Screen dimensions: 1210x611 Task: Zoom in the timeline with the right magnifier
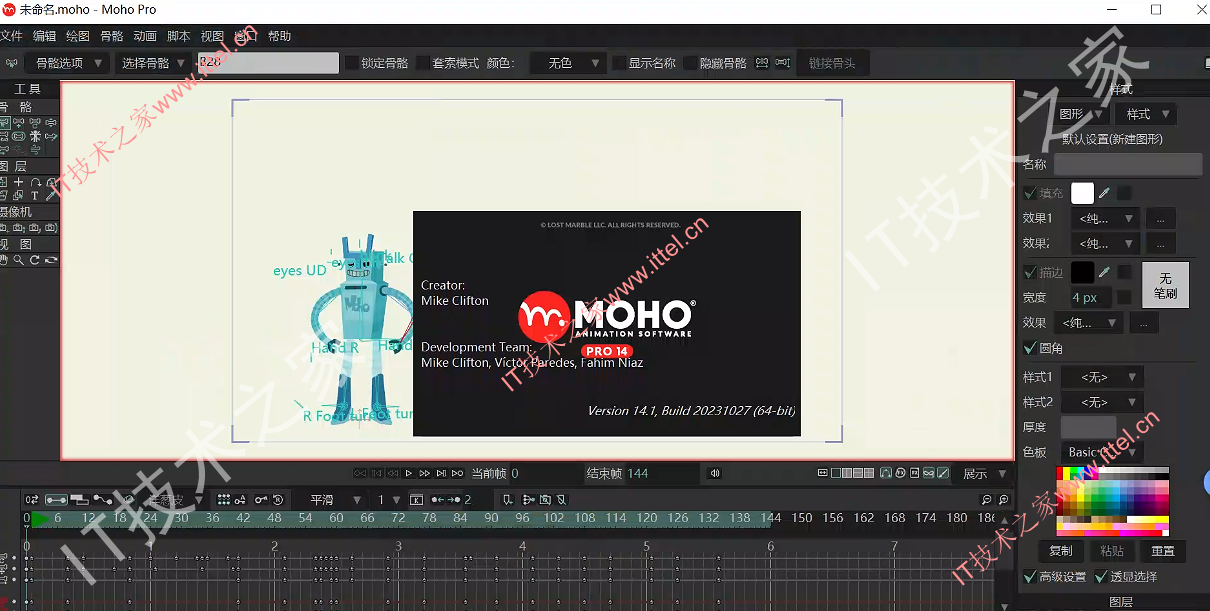(x=1003, y=499)
